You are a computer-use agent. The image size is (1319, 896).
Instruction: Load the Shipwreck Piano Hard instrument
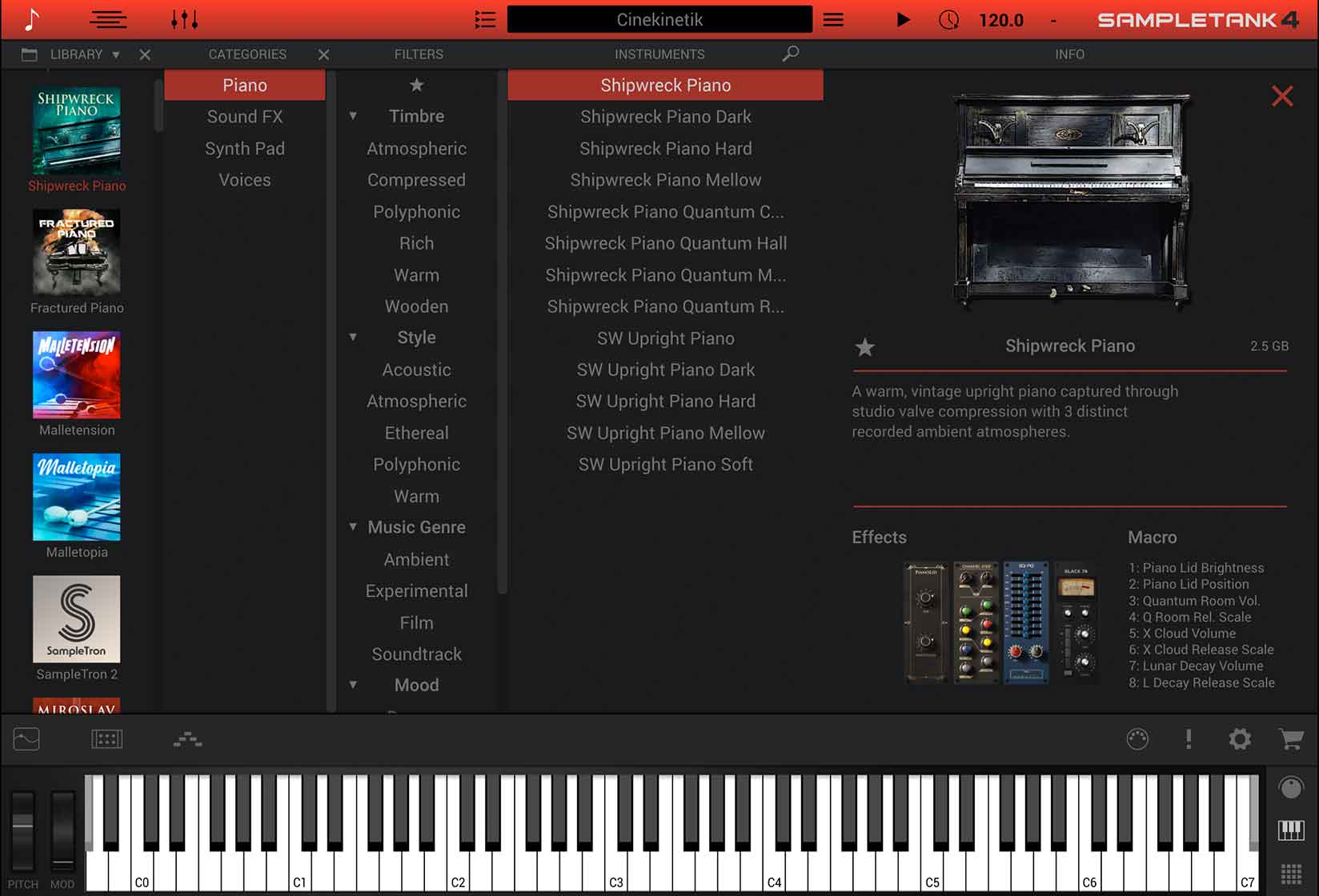[x=665, y=149]
